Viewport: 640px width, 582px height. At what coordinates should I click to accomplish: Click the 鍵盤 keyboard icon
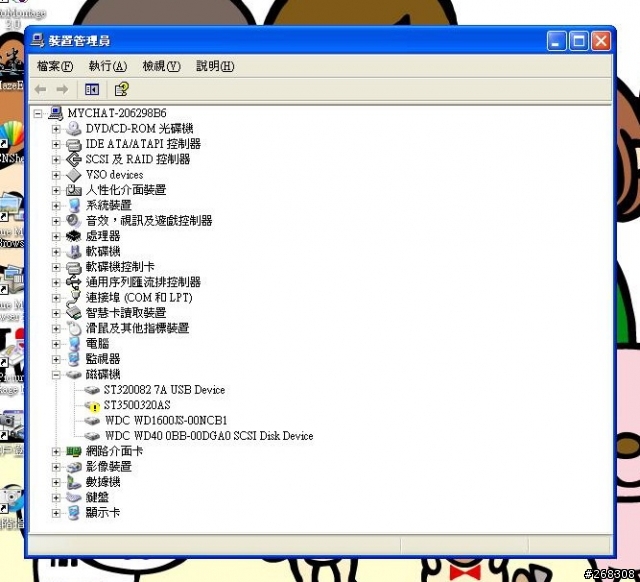coord(74,498)
